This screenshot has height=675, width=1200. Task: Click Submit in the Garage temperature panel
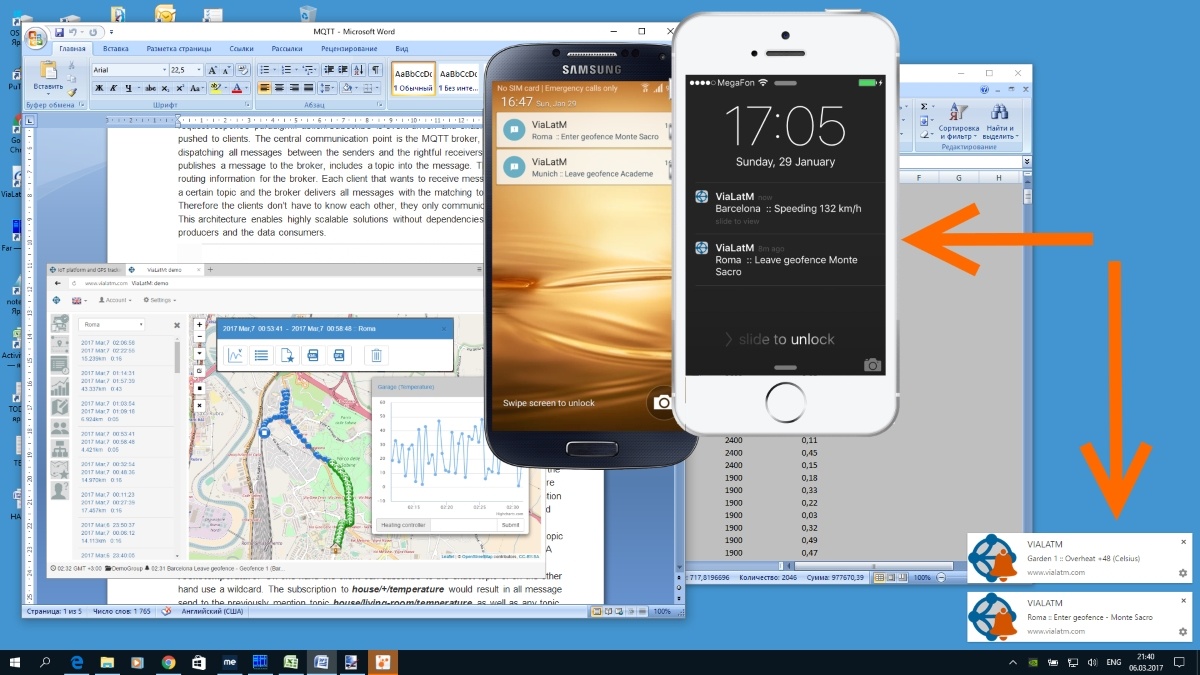coord(509,525)
